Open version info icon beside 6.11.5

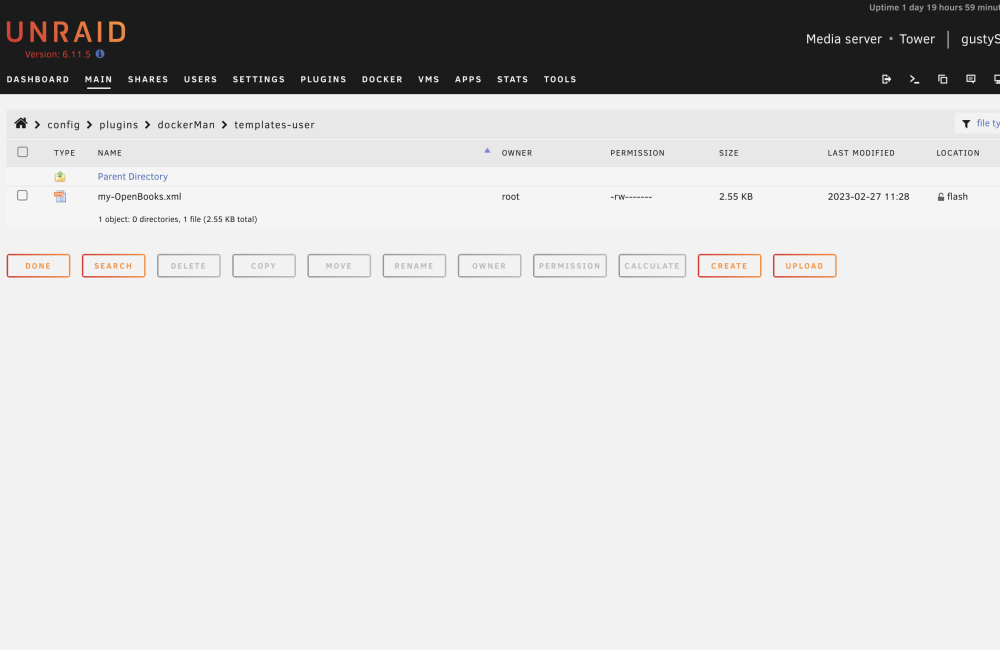tap(100, 54)
